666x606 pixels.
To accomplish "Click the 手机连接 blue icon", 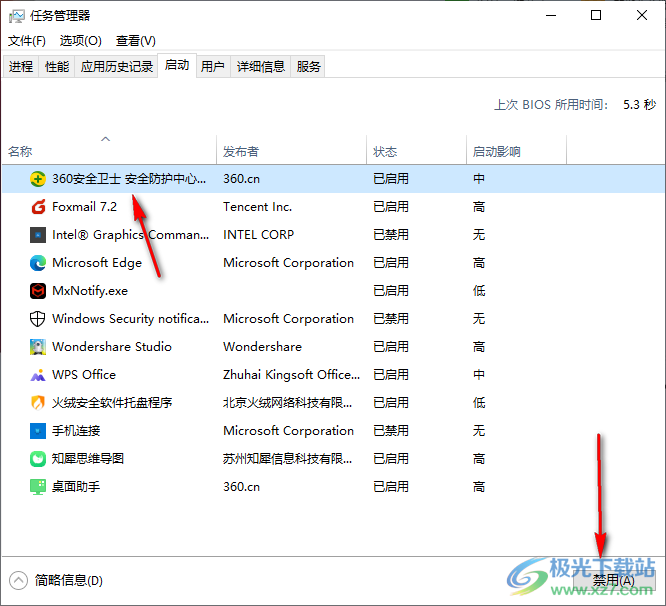I will tap(38, 431).
